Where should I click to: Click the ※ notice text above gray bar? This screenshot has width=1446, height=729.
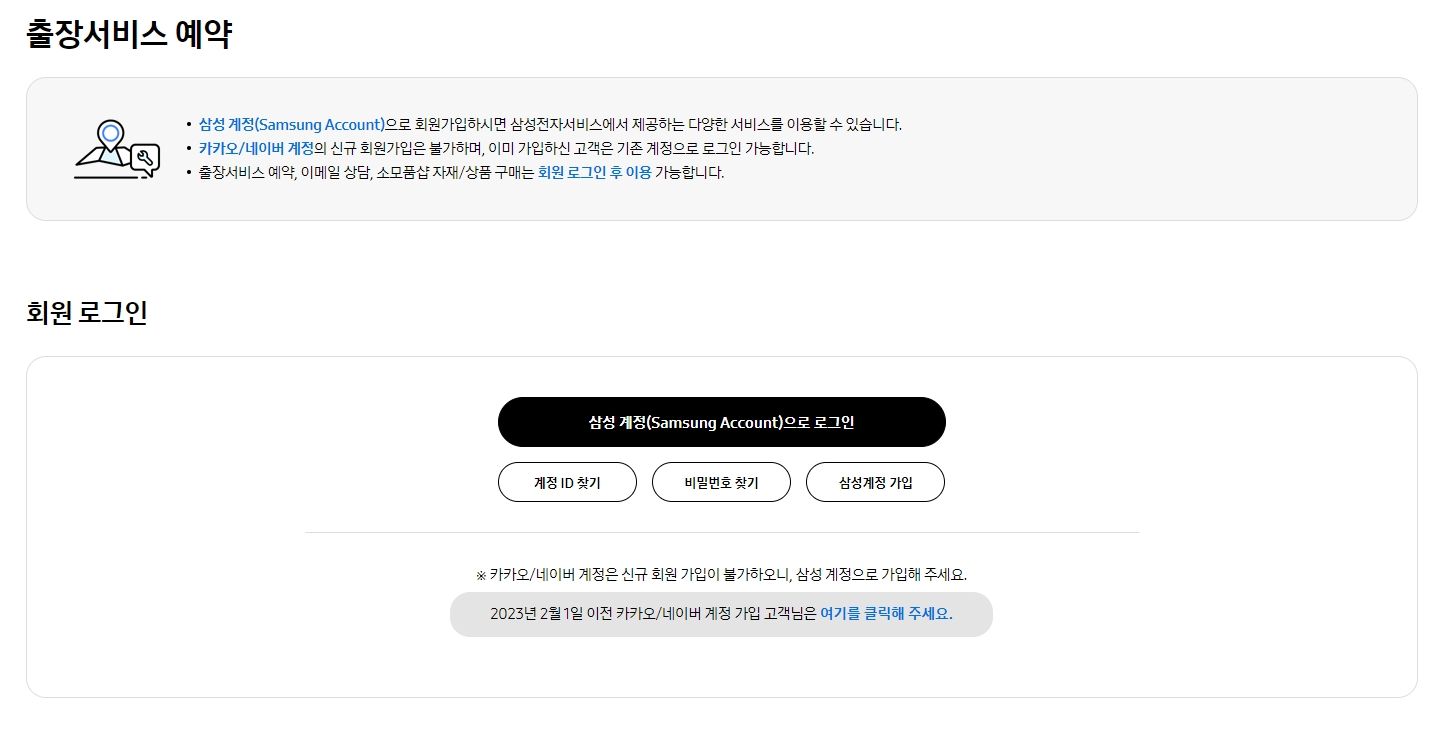pos(721,573)
